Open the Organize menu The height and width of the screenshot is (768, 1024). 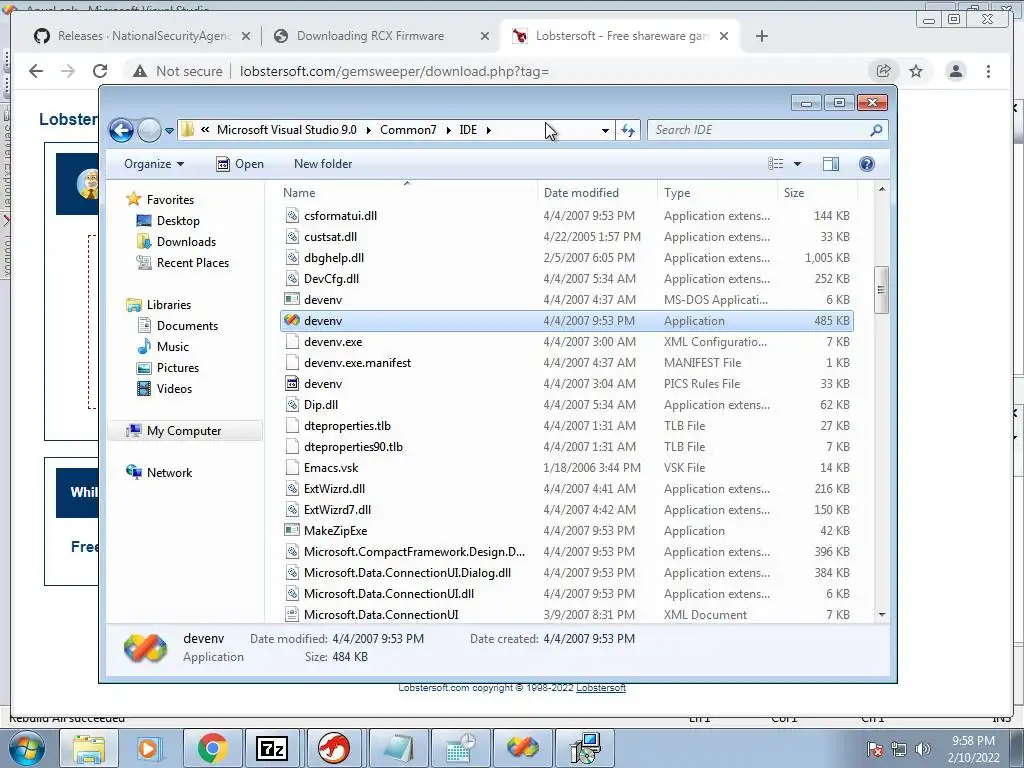tap(154, 164)
